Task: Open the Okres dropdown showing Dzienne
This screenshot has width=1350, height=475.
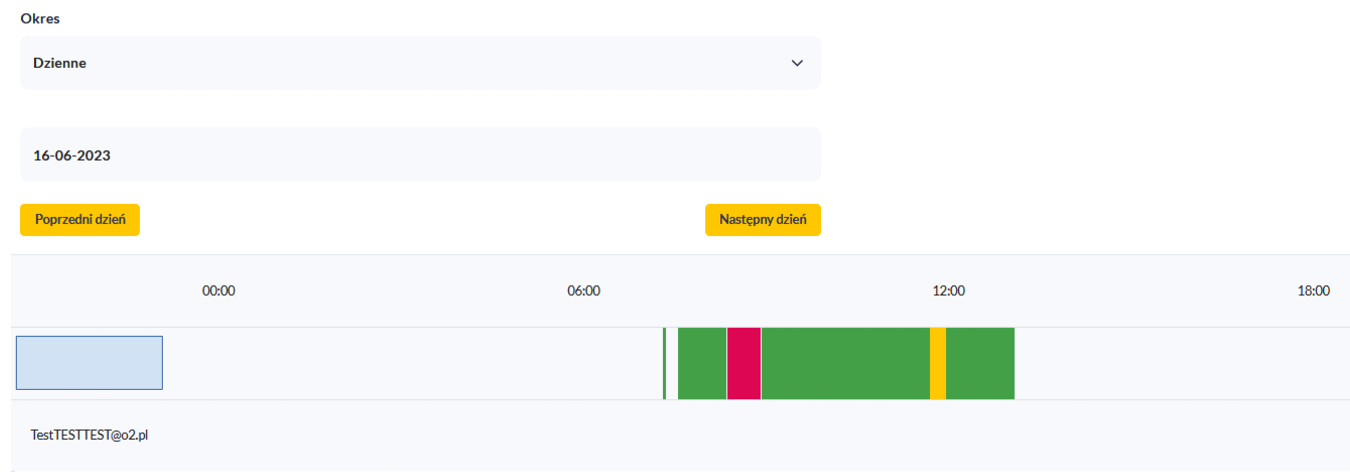Action: pyautogui.click(x=420, y=63)
